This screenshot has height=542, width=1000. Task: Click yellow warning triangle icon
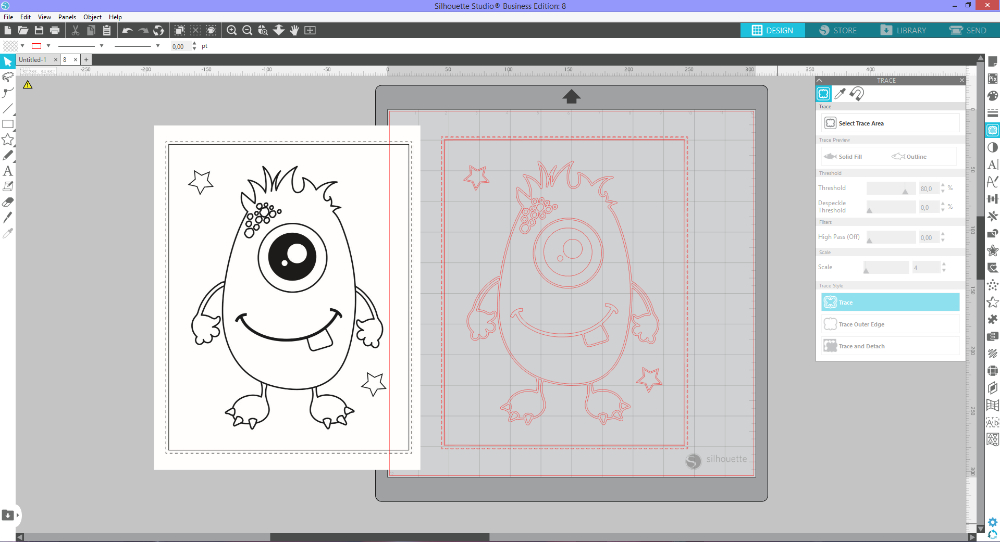[x=27, y=84]
